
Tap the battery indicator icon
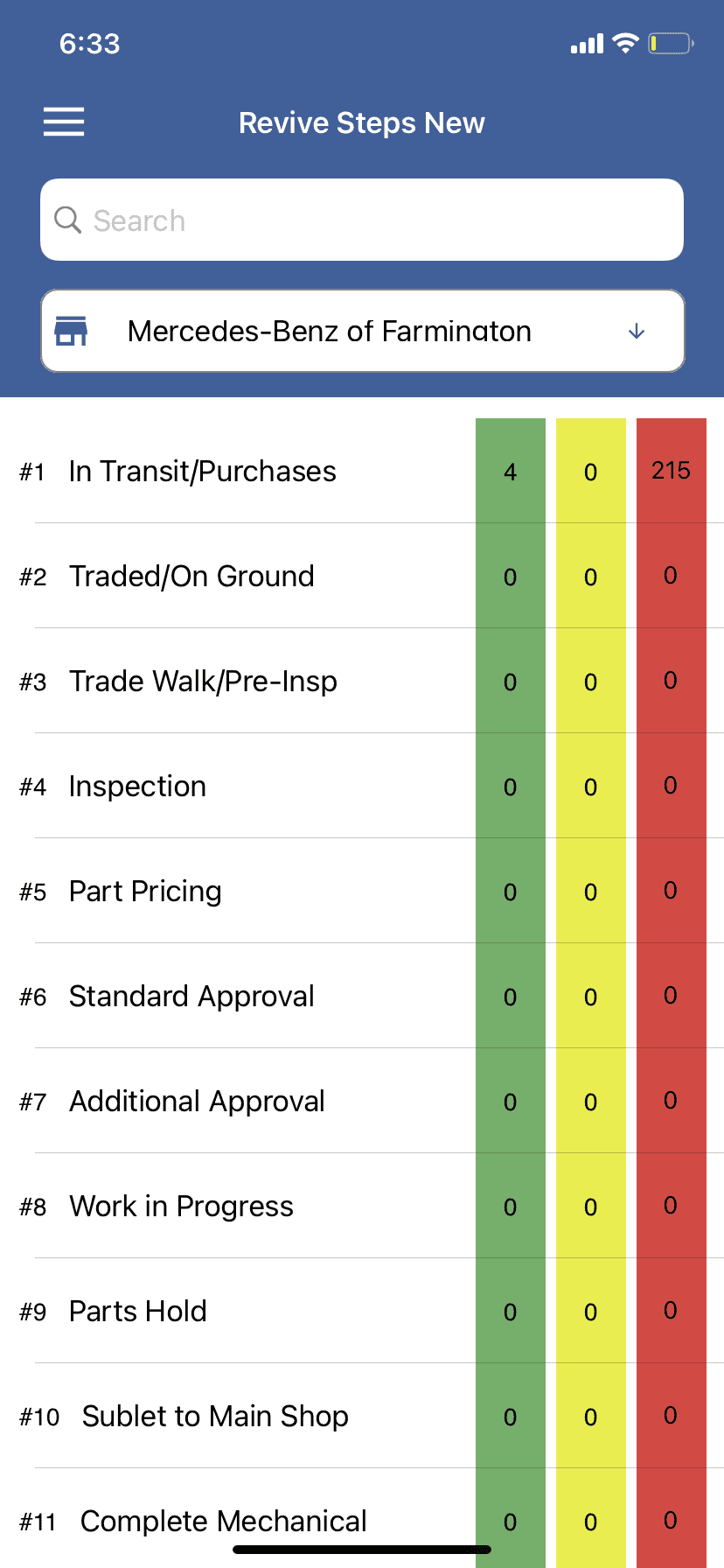670,44
